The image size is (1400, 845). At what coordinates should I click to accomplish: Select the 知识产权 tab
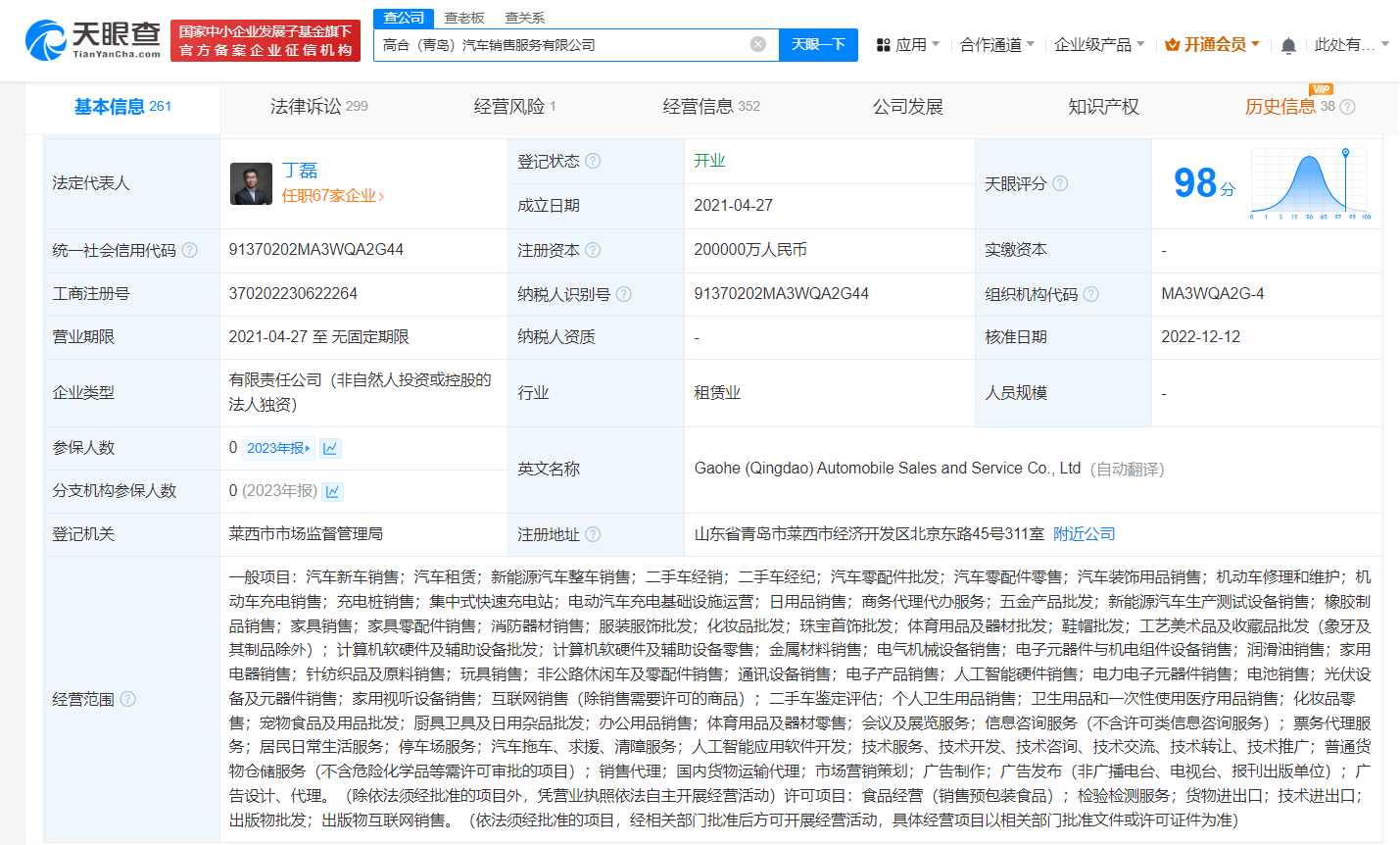pyautogui.click(x=1103, y=106)
